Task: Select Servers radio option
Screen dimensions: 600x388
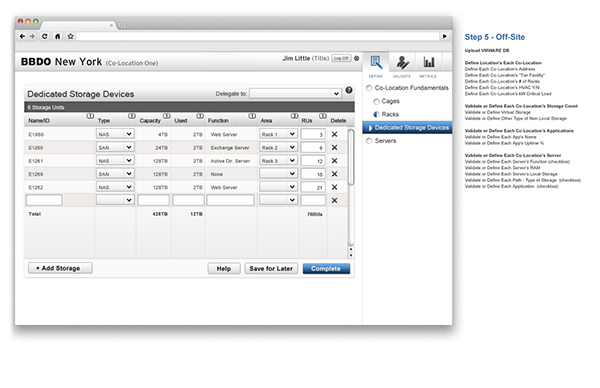Action: tap(369, 141)
